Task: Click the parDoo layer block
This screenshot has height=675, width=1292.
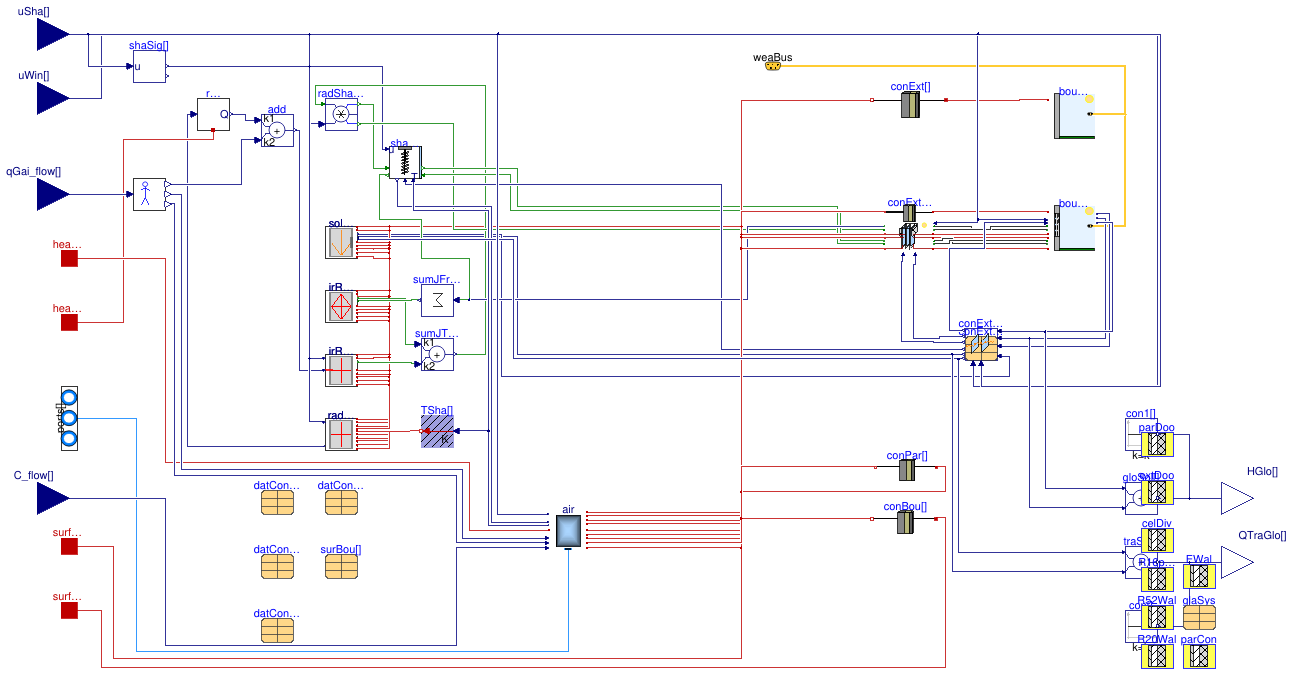Action: click(x=1157, y=444)
